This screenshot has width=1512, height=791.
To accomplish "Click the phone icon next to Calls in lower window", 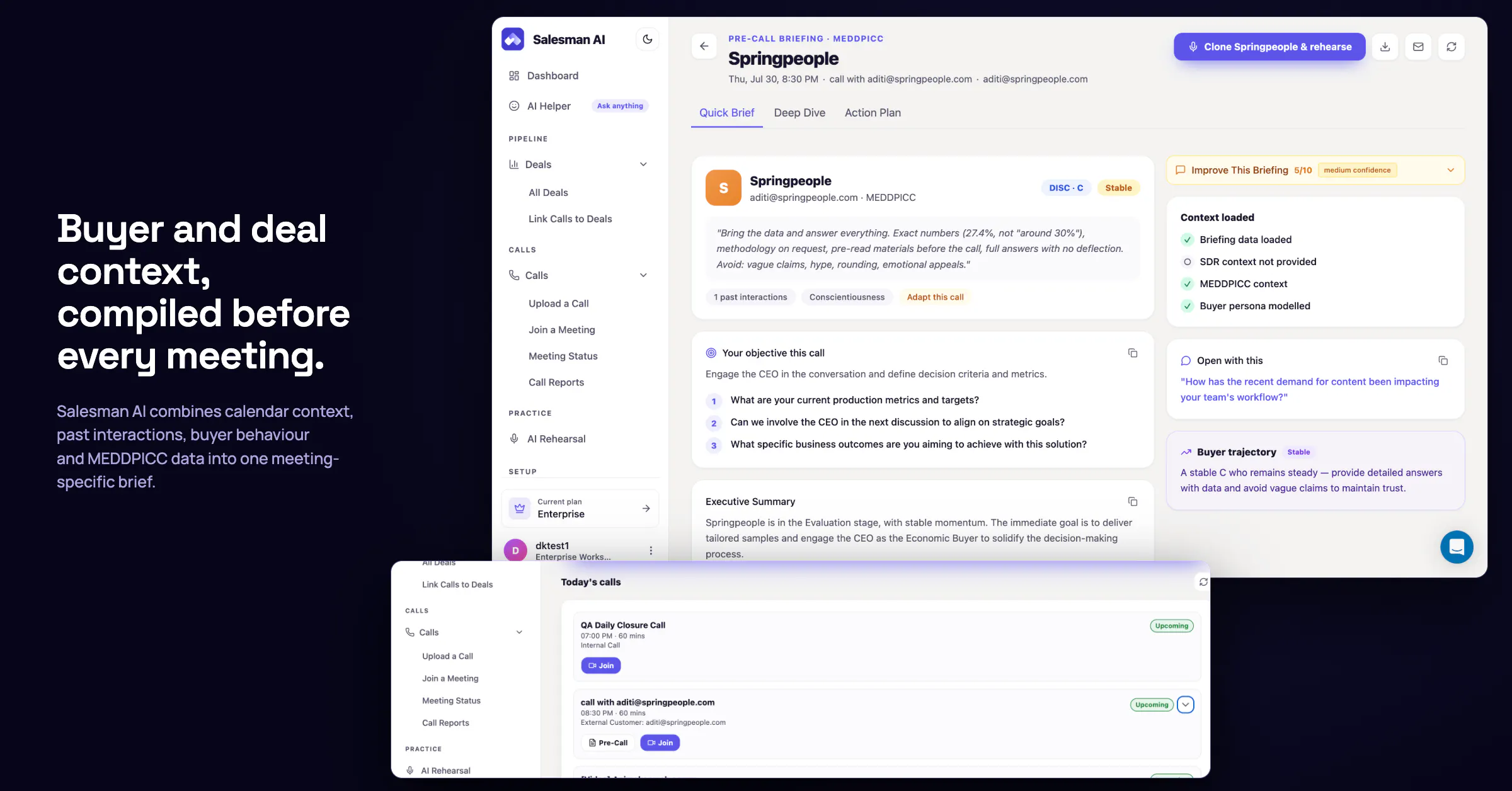I will coord(410,632).
